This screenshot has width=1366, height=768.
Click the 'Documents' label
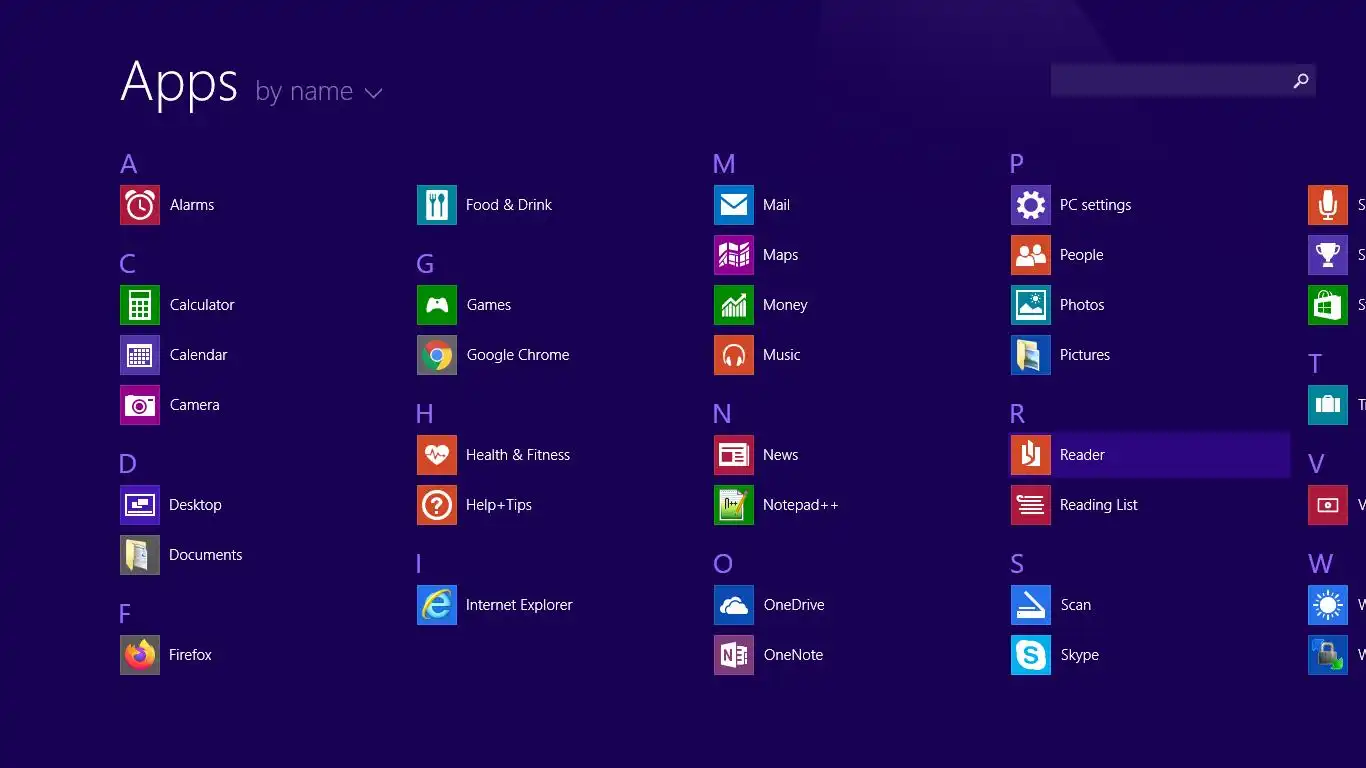click(x=206, y=555)
